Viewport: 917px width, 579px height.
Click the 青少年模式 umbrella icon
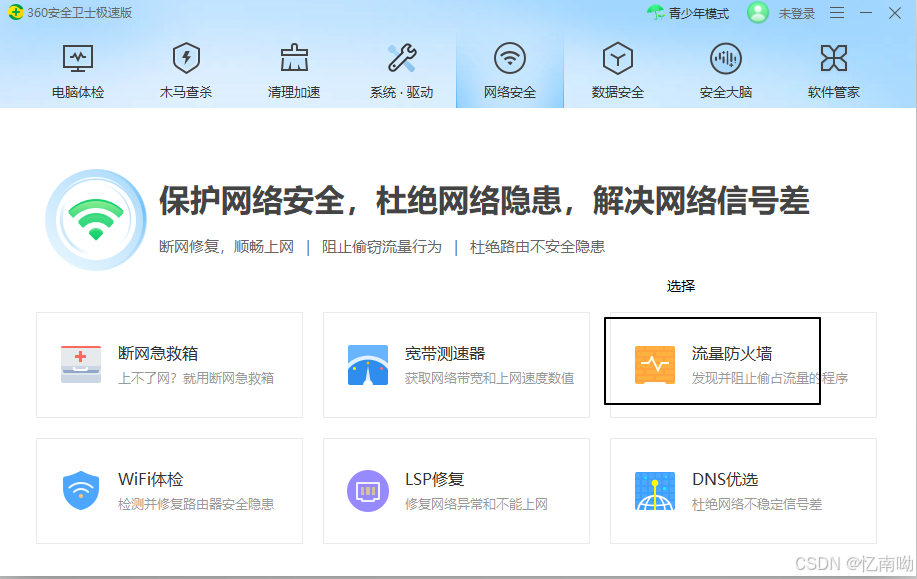(656, 12)
